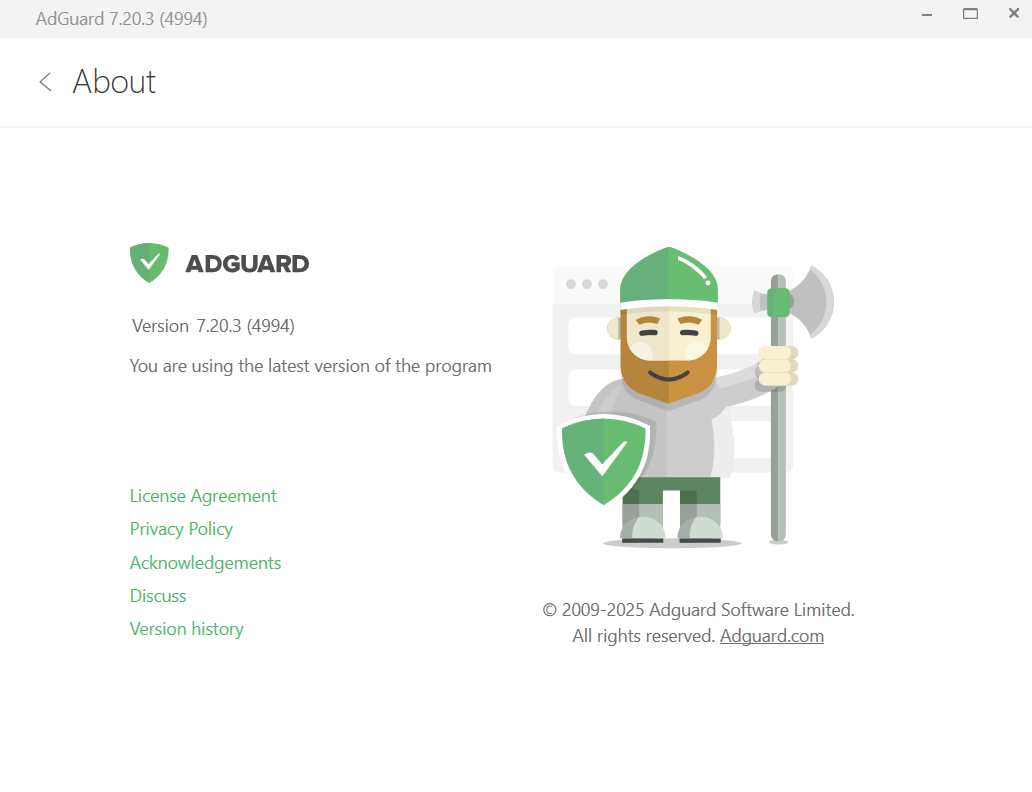1032x792 pixels.
Task: Open the License Agreement link
Action: tap(203, 496)
